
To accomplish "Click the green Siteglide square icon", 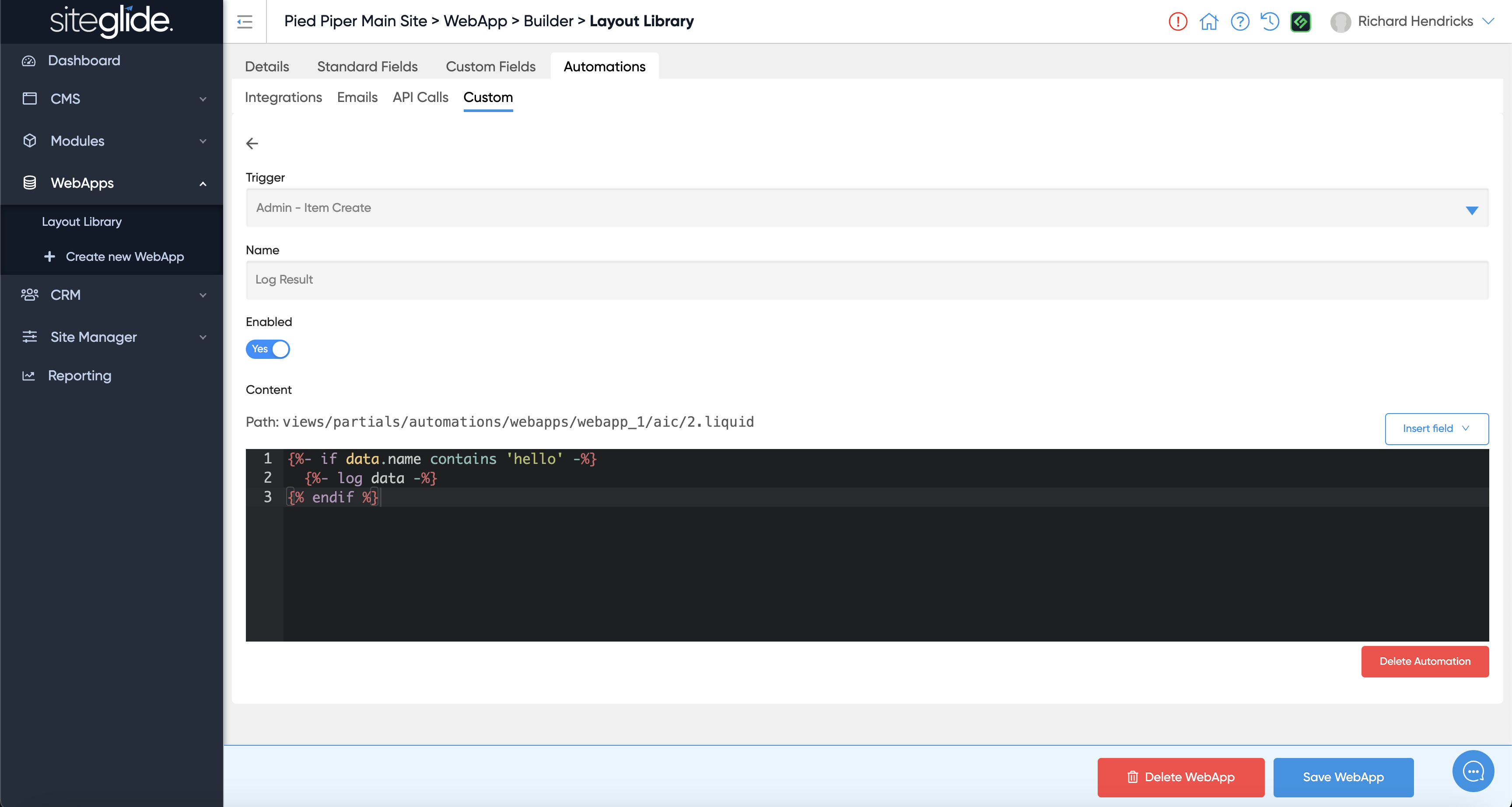I will 1300,22.
